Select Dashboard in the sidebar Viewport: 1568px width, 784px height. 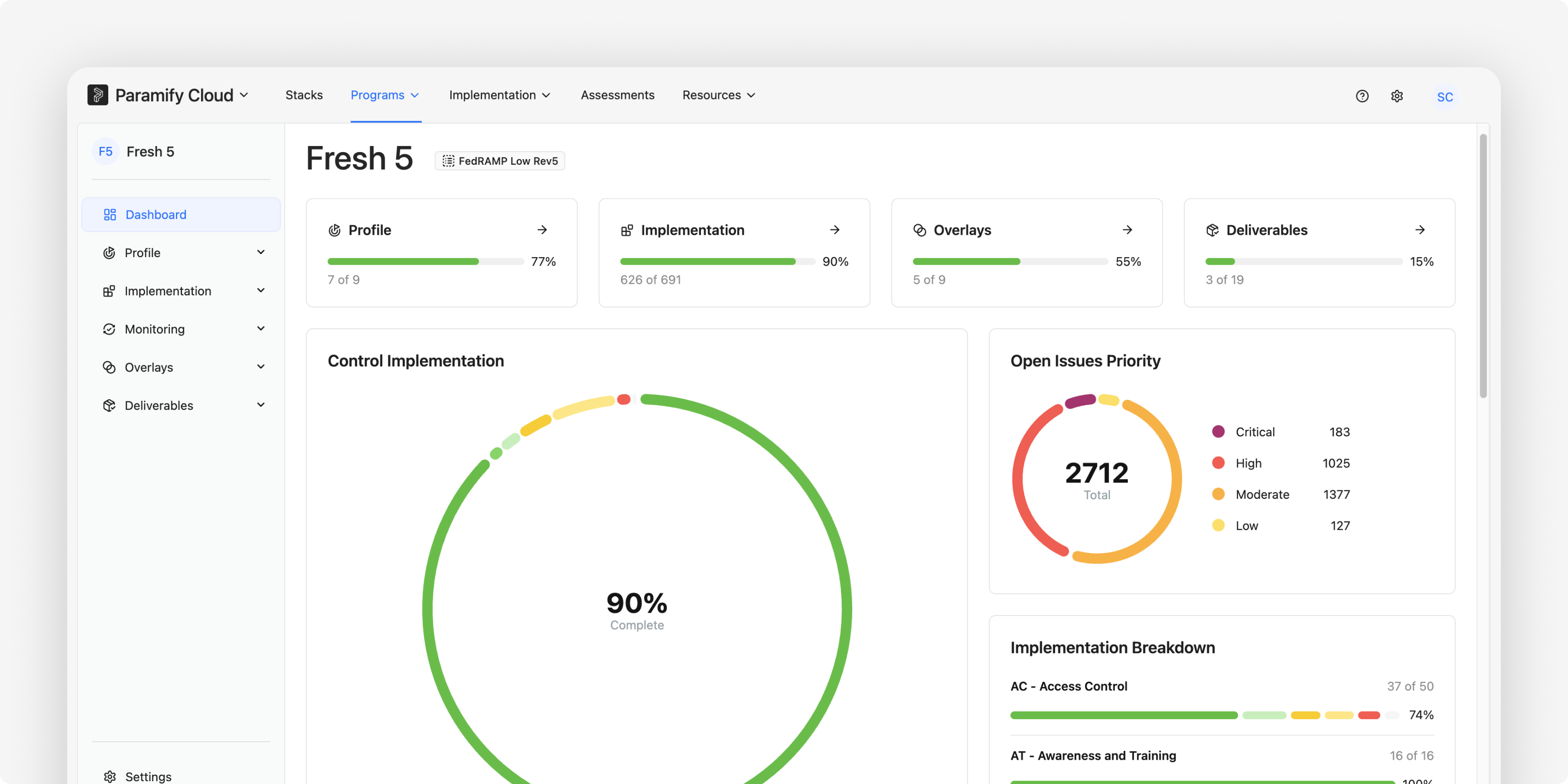tap(182, 214)
